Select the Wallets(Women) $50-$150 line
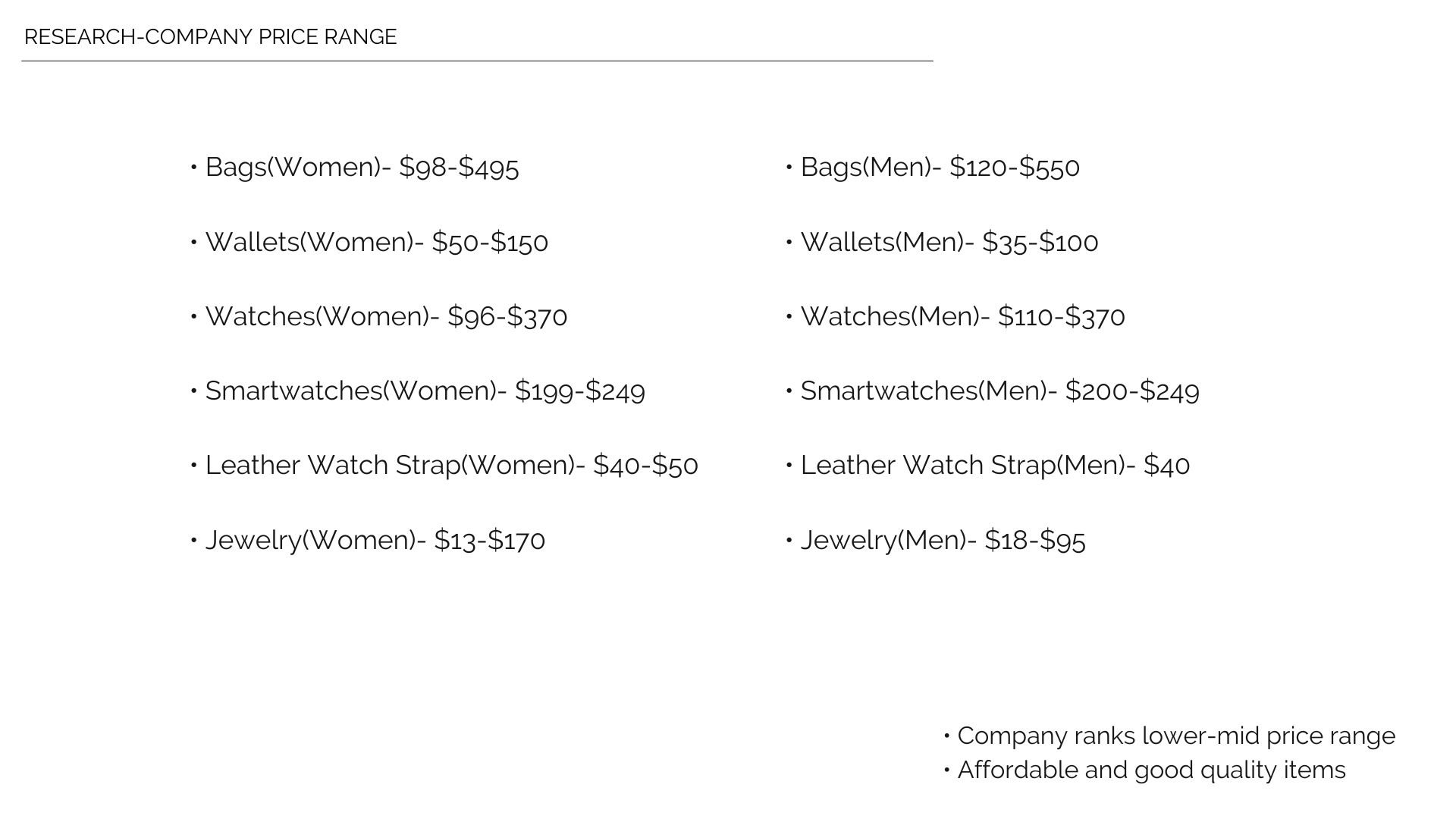This screenshot has height=819, width=1456. point(369,242)
